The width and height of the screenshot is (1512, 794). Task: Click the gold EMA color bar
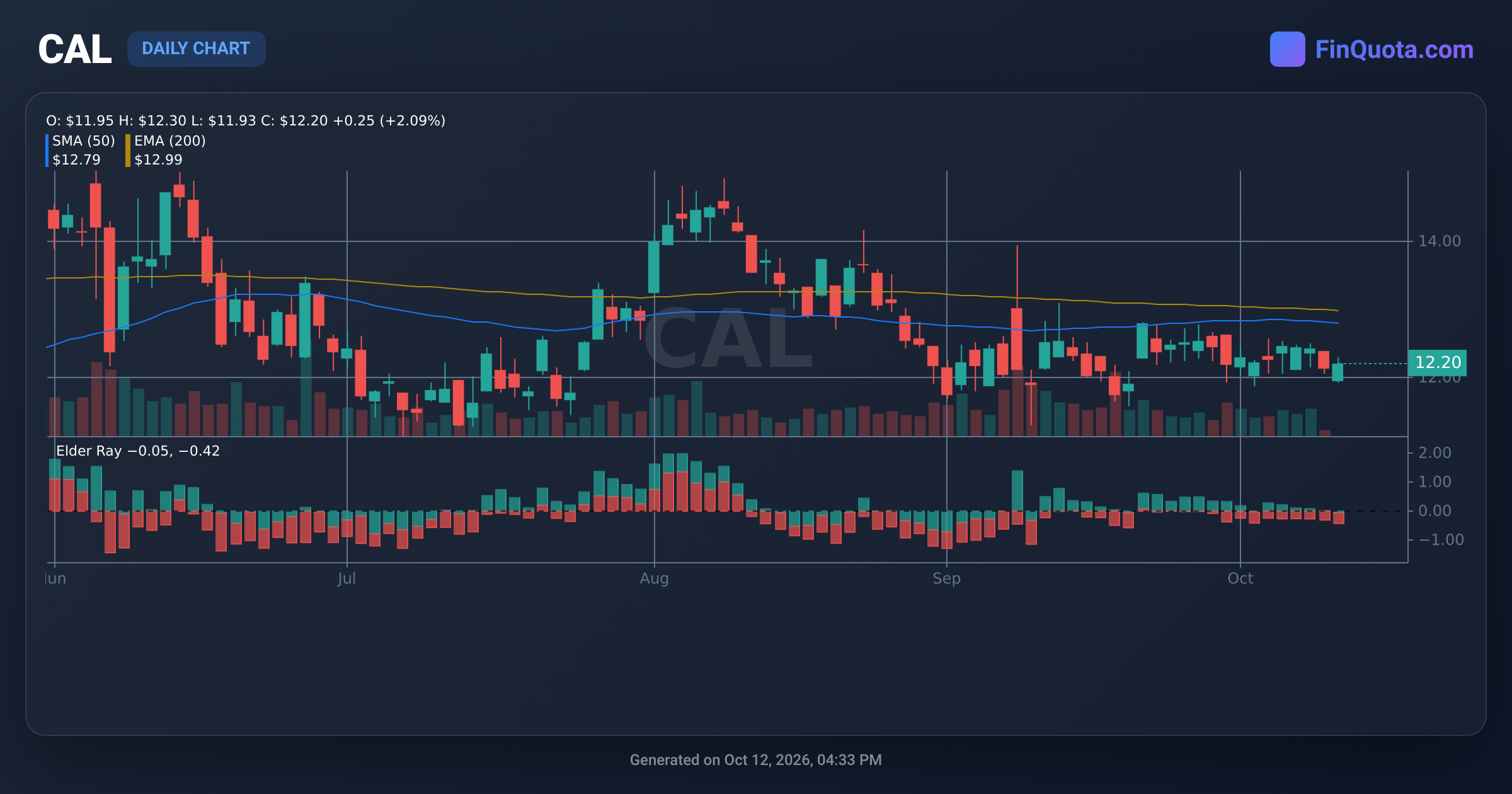pos(128,151)
